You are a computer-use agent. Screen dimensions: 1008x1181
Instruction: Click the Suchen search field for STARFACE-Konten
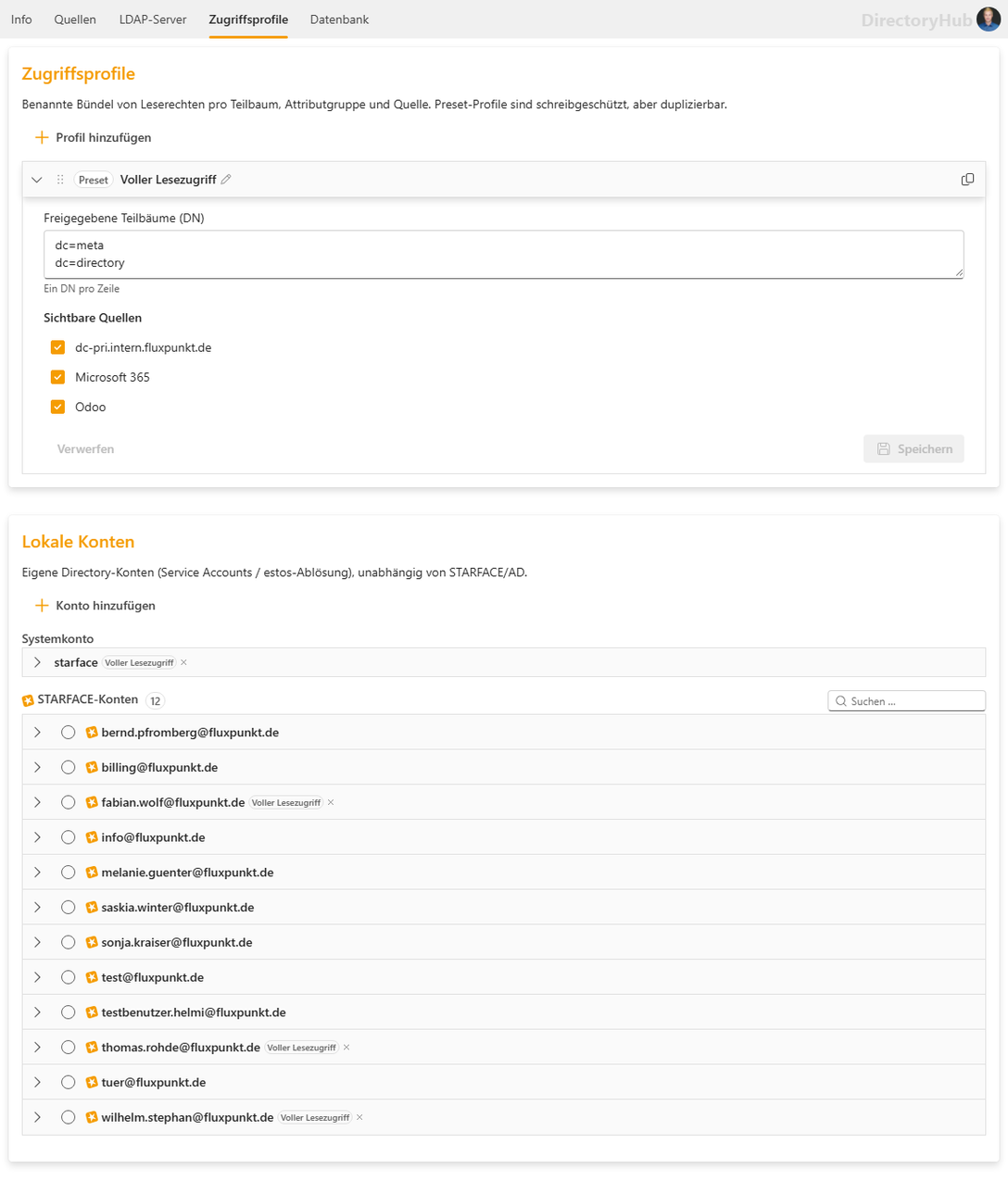[906, 701]
